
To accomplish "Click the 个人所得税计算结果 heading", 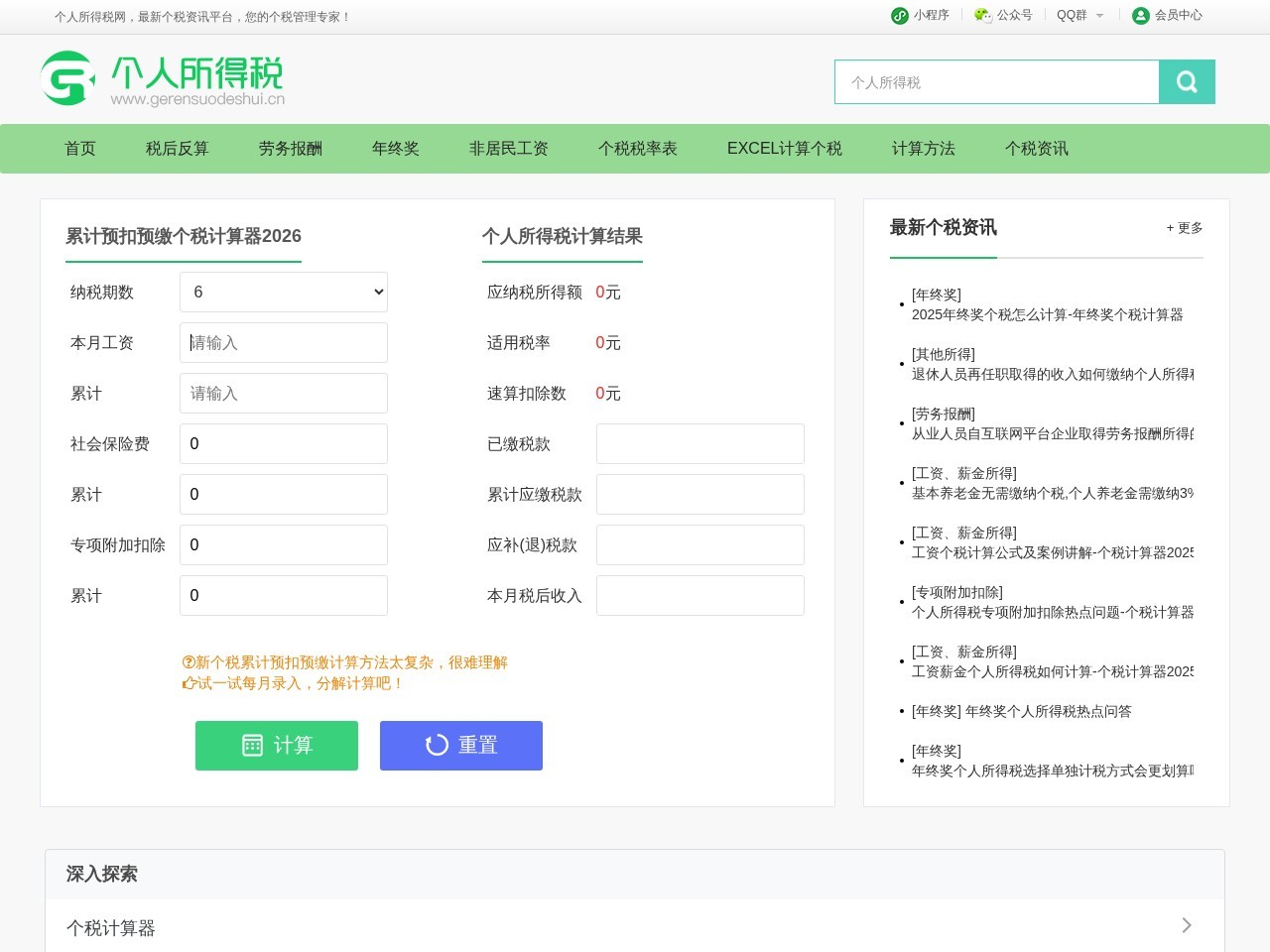I will tap(563, 236).
